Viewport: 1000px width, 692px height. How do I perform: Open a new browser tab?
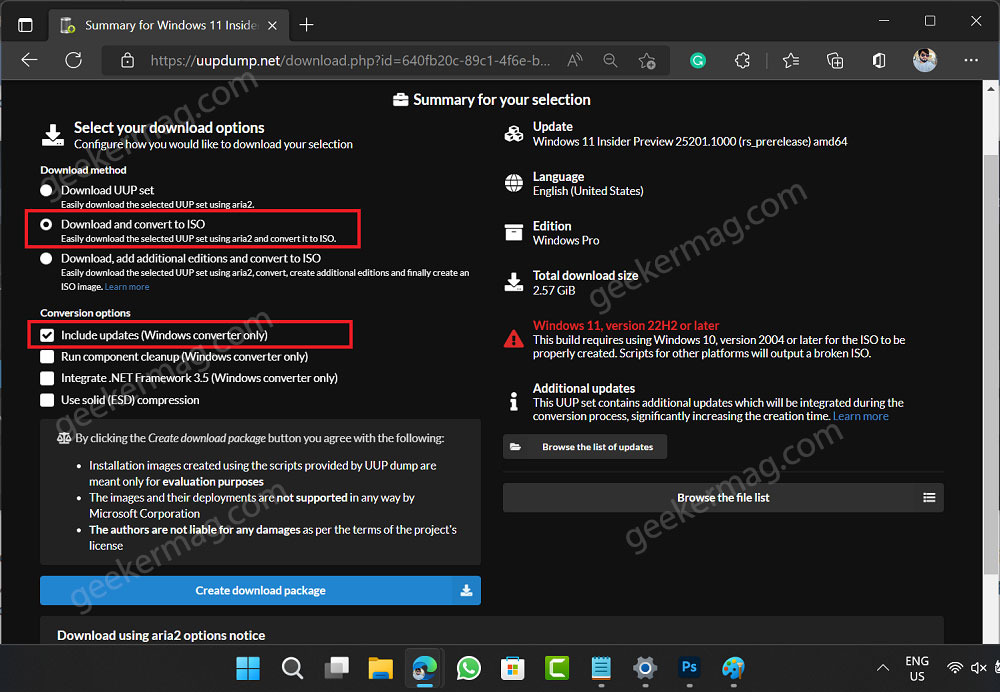pos(306,25)
